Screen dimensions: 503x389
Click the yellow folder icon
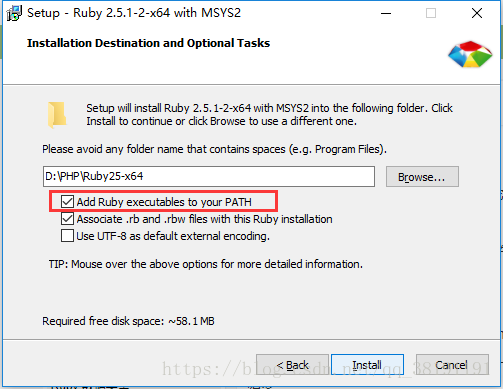tap(57, 115)
